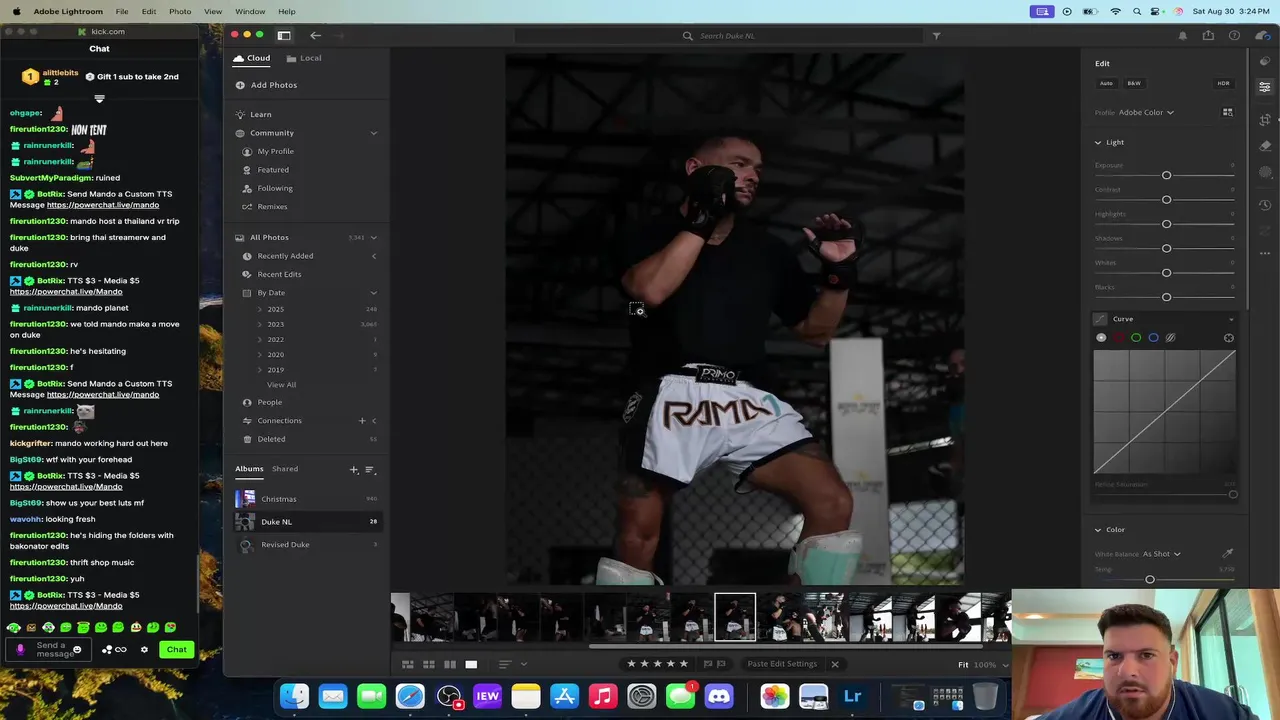
Task: Click the Shadows slider handle
Action: (1166, 248)
